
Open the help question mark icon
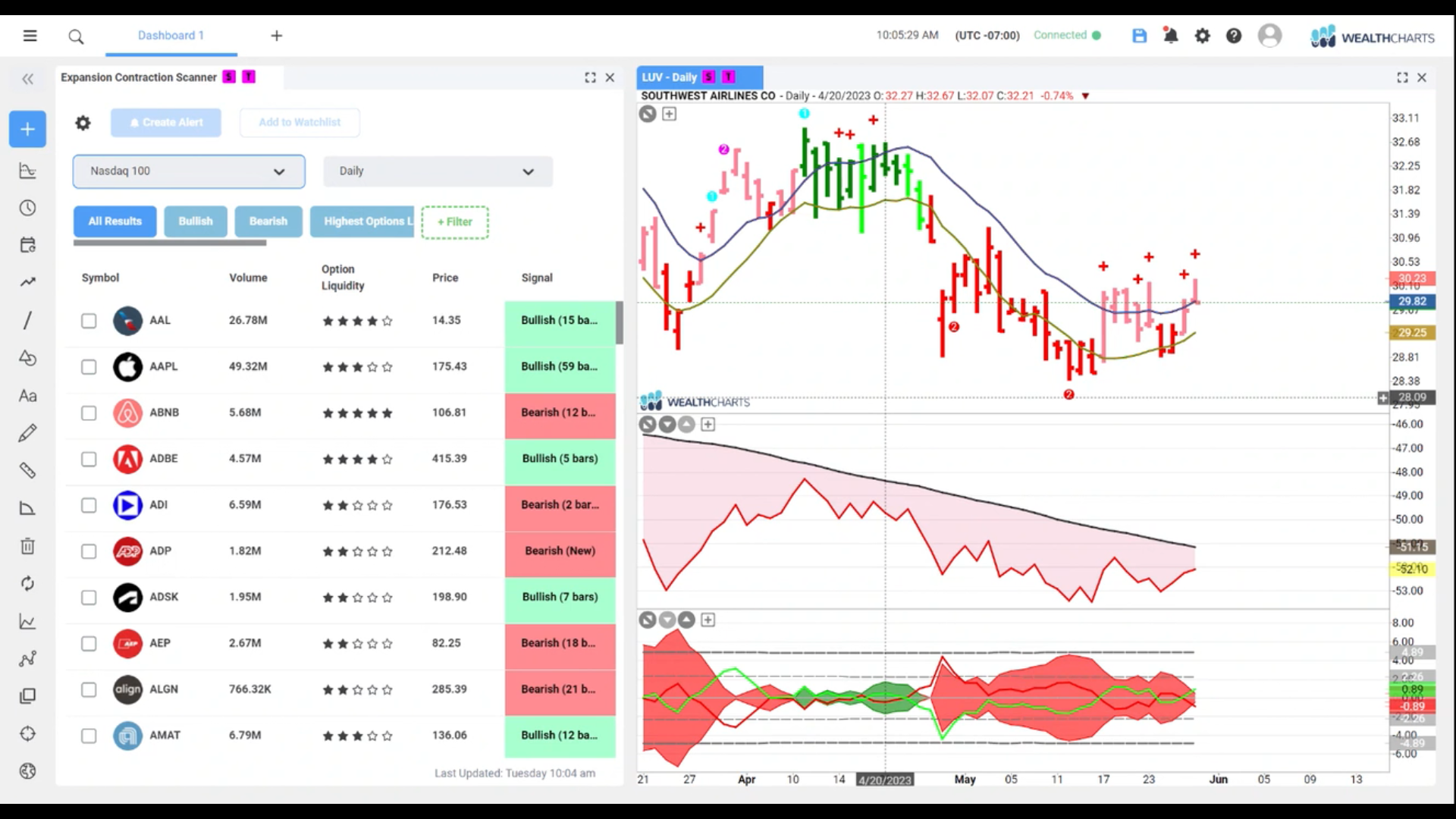click(1234, 36)
